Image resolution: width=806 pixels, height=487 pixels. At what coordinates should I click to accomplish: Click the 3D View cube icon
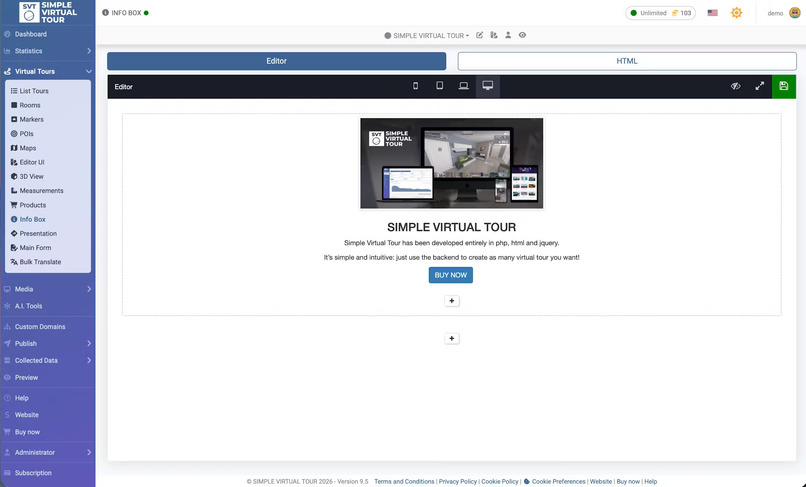14,176
